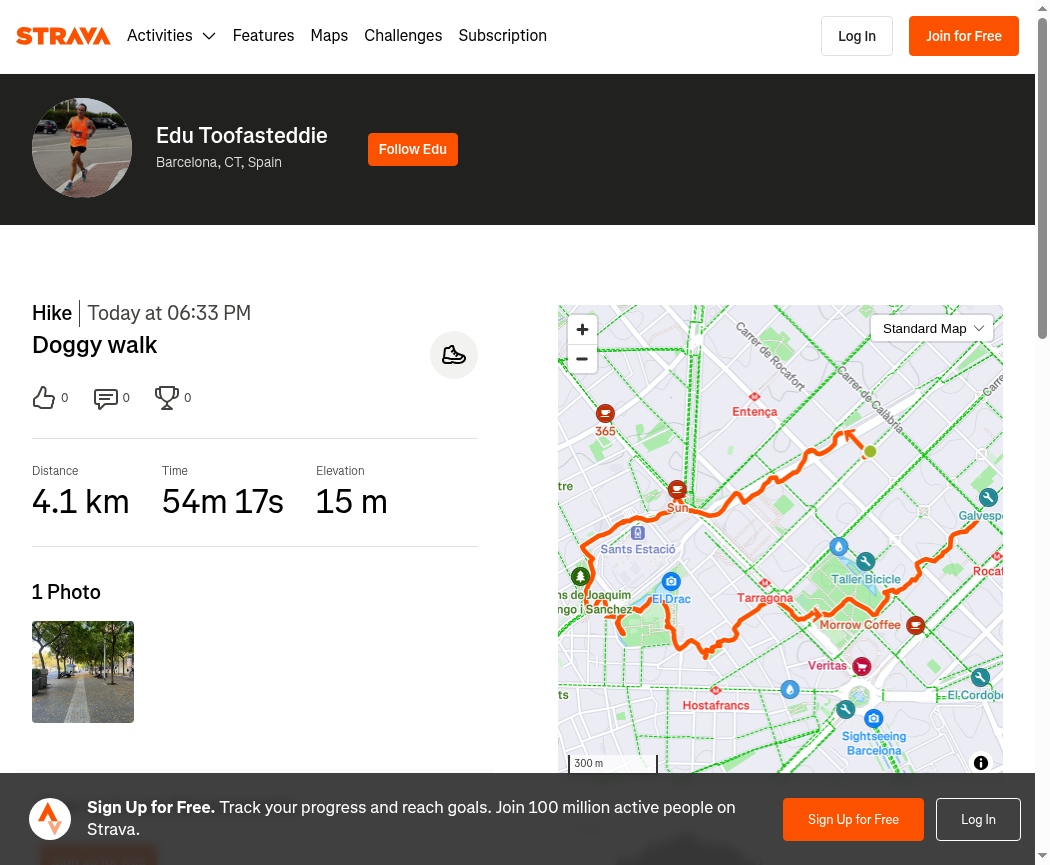Click the "15 m" elevation value

(x=352, y=502)
